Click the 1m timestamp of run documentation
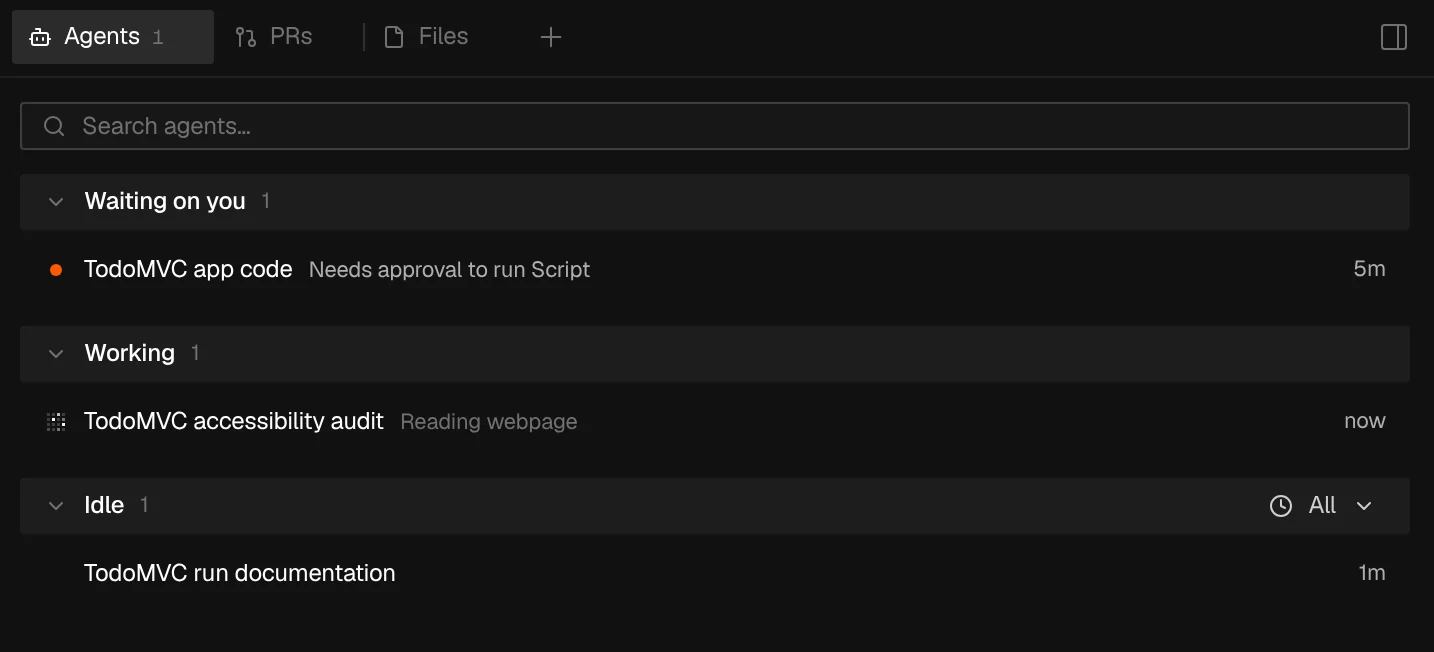 click(x=1371, y=573)
